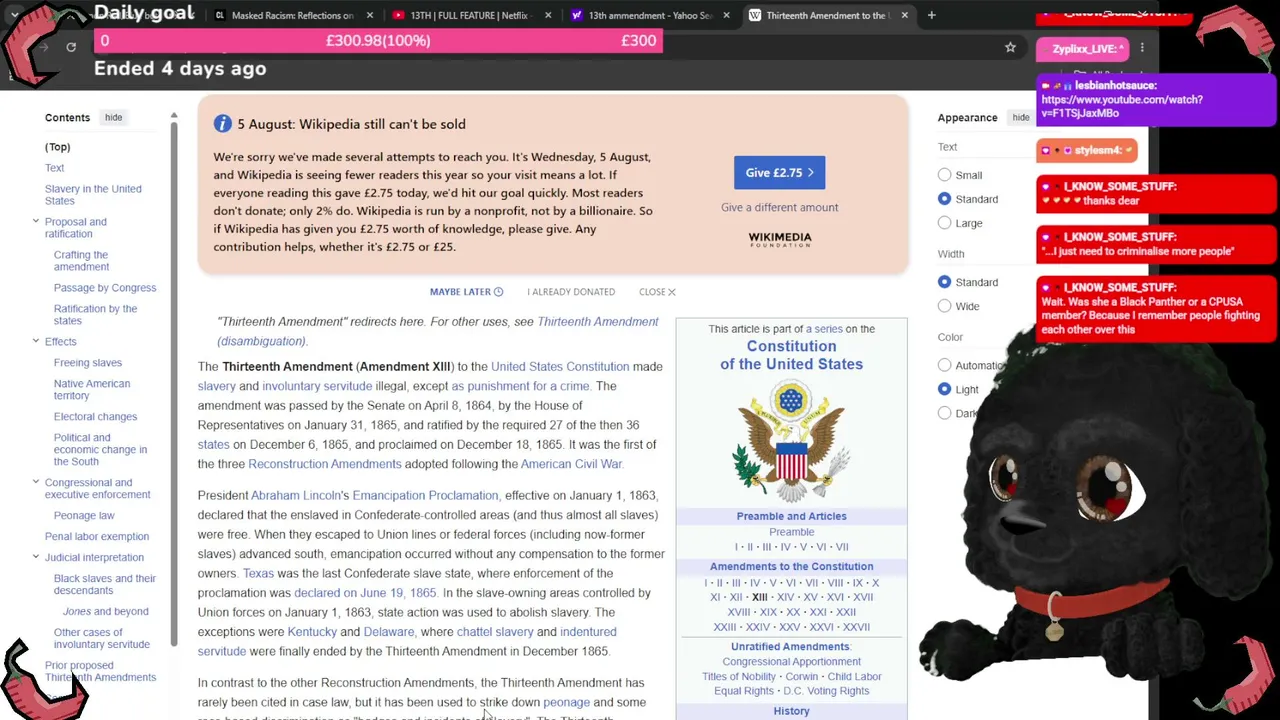Go to Black slaves and their descendants section
The height and width of the screenshot is (720, 1280).
[105, 584]
